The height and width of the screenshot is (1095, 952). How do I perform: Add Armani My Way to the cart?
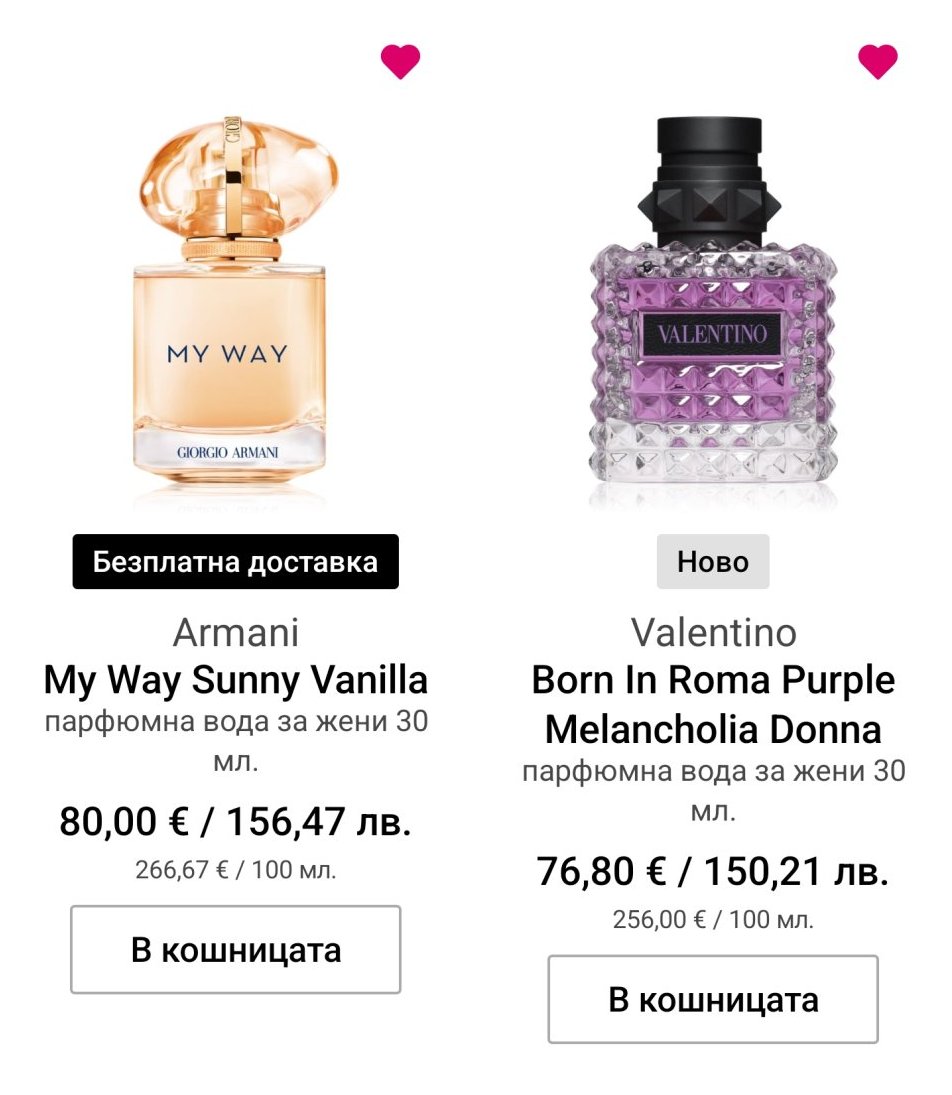(236, 949)
